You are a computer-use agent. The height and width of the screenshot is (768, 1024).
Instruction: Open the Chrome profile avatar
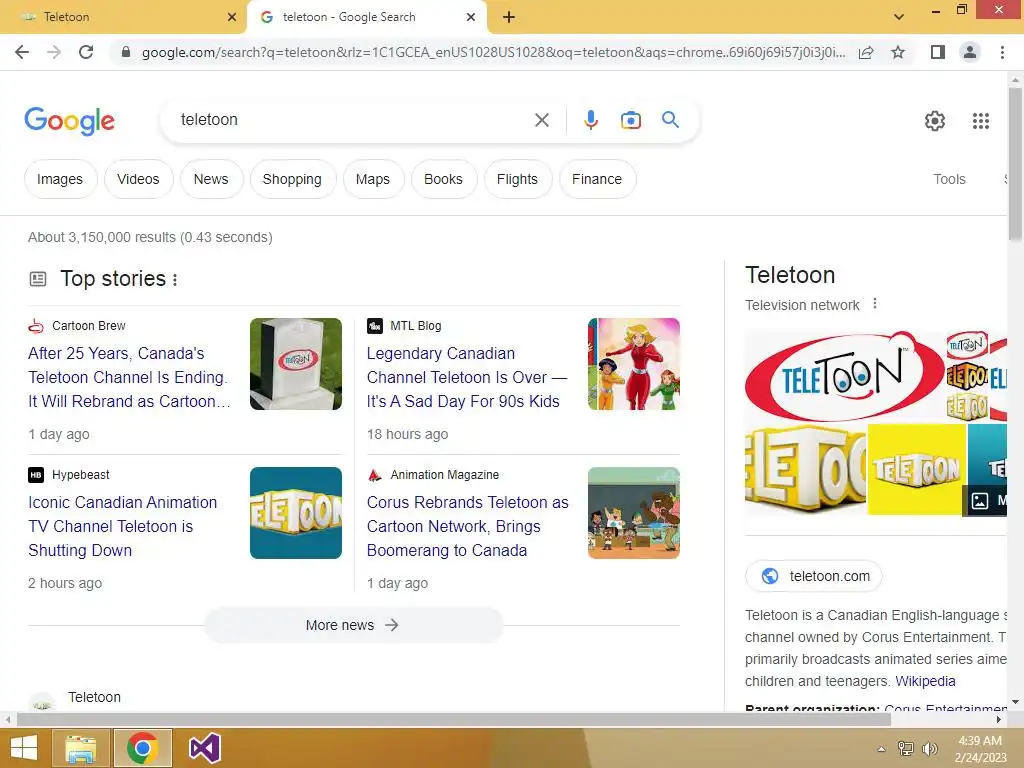(970, 52)
